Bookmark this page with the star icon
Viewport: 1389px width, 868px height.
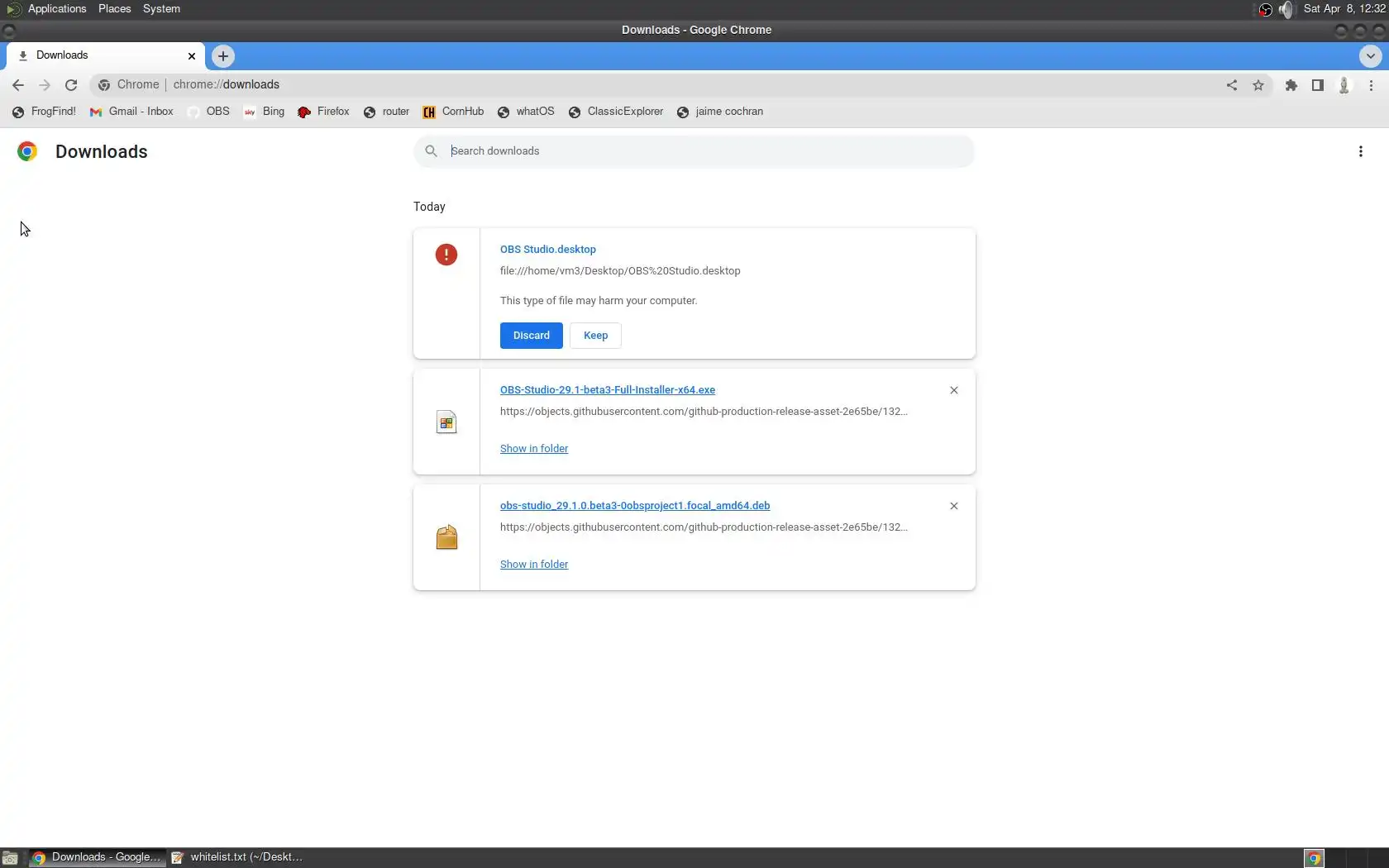point(1258,85)
